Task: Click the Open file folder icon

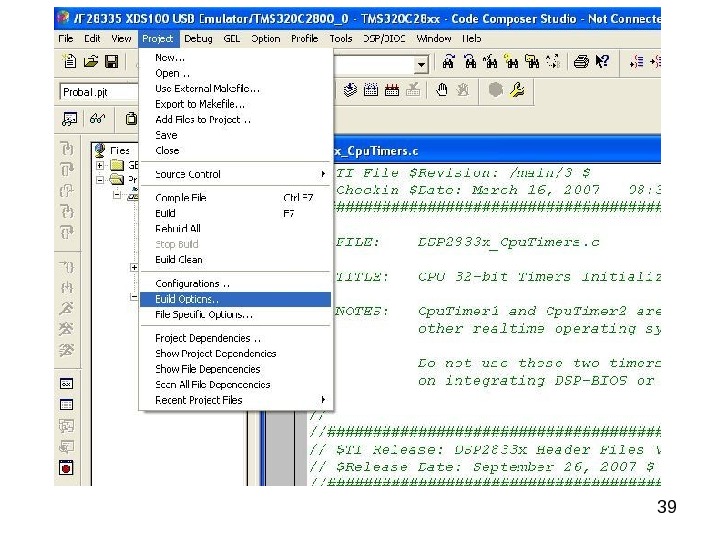Action: pyautogui.click(x=90, y=61)
